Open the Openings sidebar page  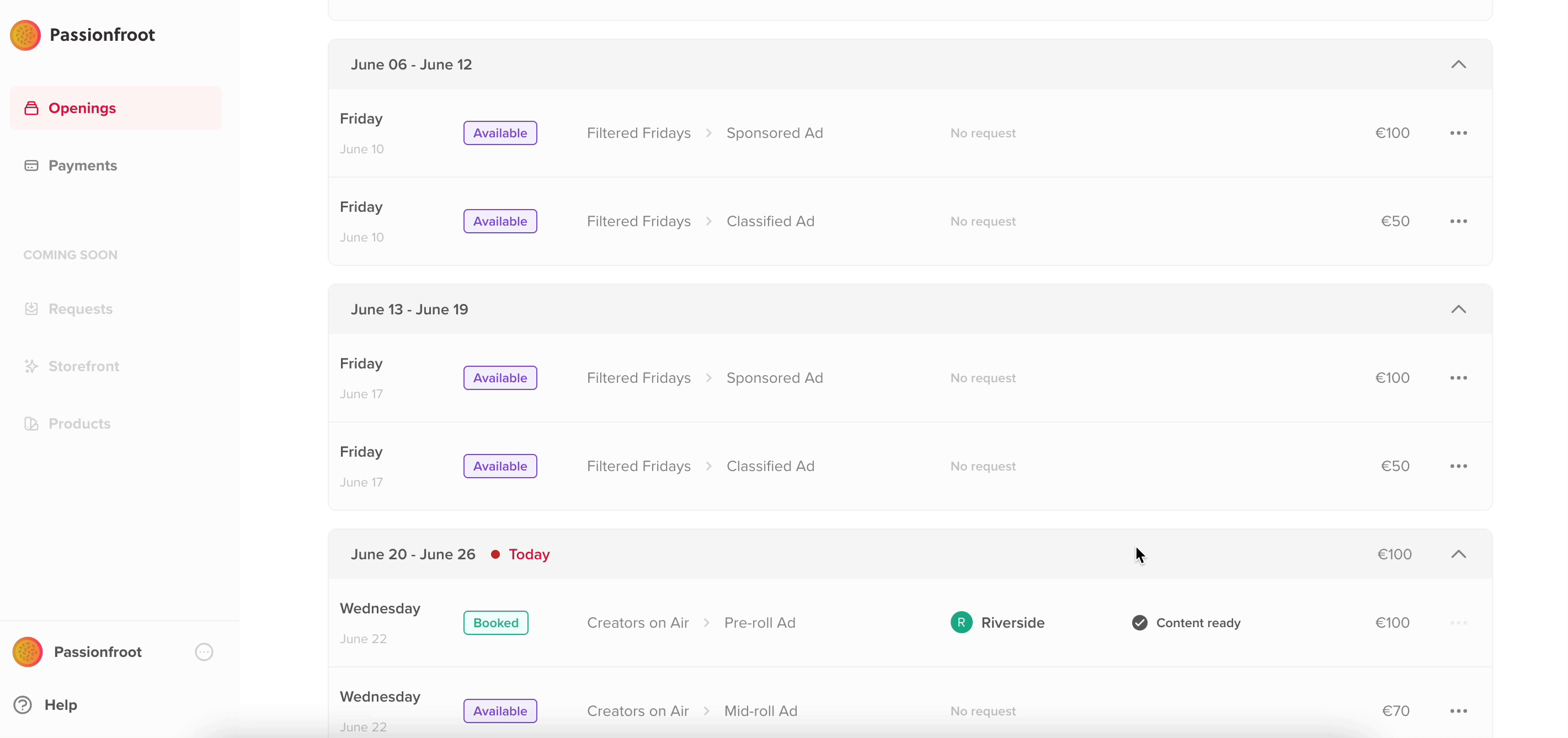click(x=82, y=108)
